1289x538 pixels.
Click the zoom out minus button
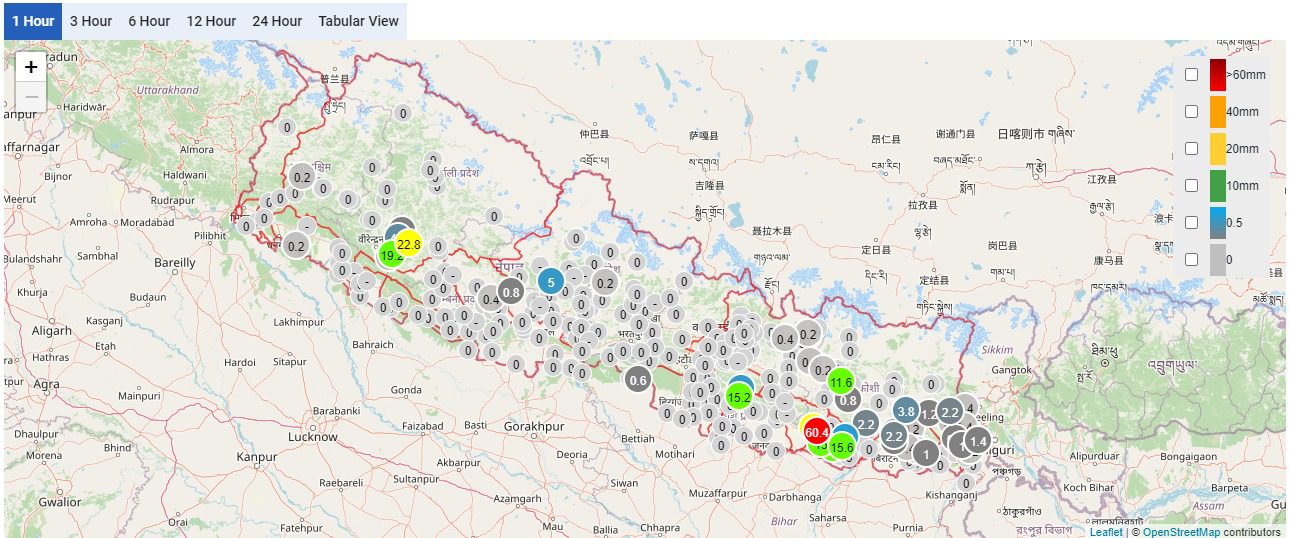pos(31,97)
